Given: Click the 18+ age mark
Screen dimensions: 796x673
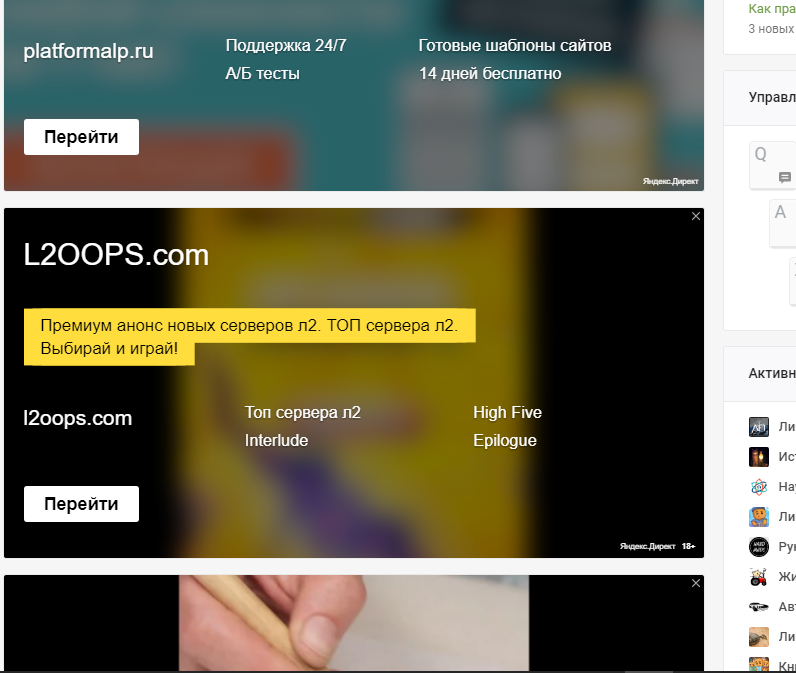Looking at the screenshot, I should pyautogui.click(x=688, y=546).
